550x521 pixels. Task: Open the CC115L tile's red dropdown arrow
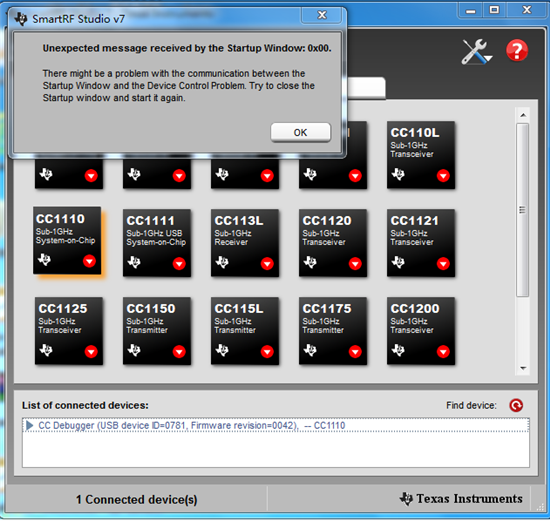[x=267, y=351]
